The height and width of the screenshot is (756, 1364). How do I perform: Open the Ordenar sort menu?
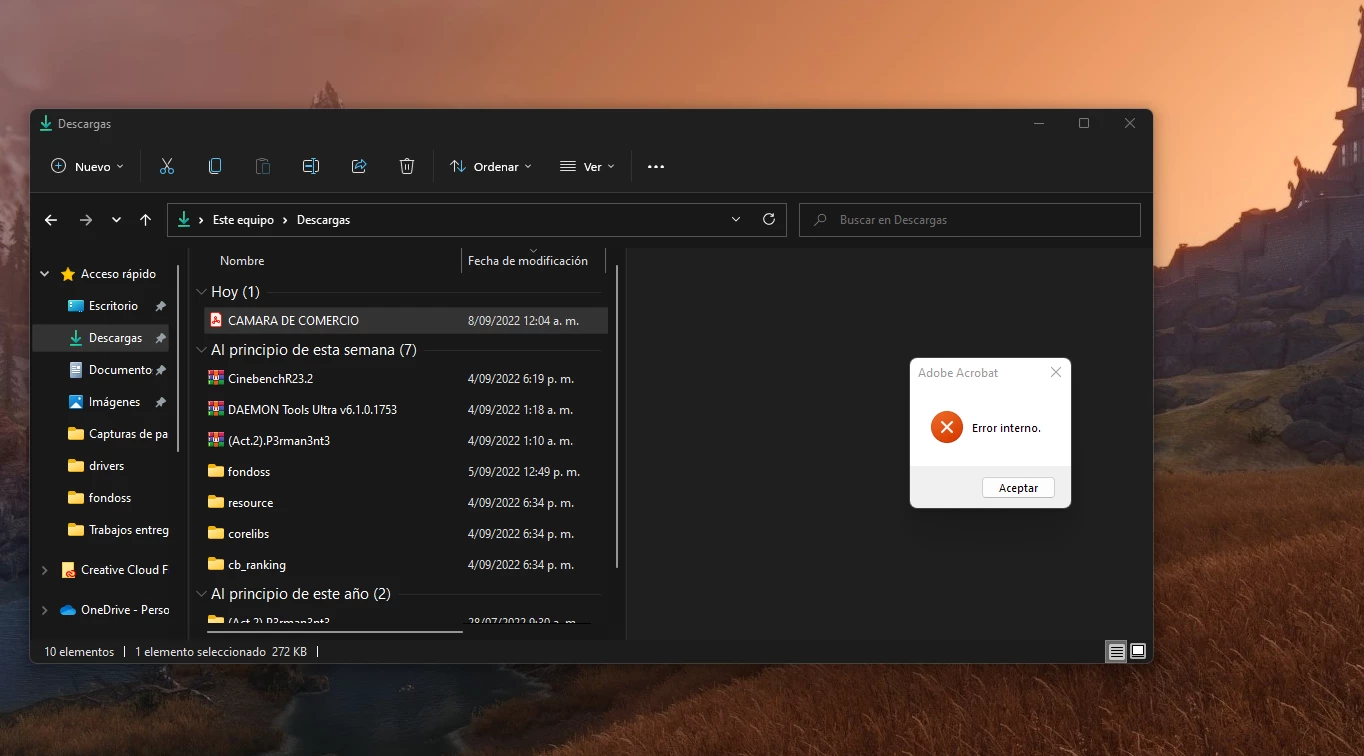click(x=491, y=166)
